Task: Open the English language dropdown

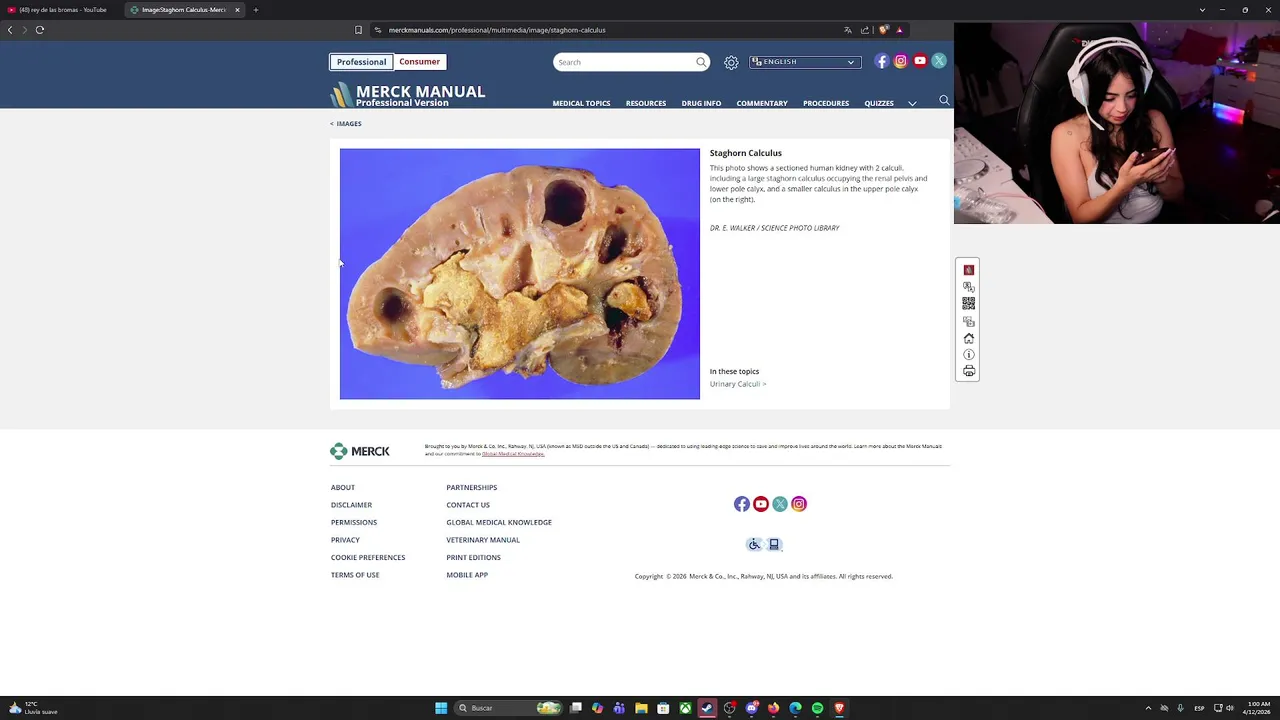Action: pos(805,62)
